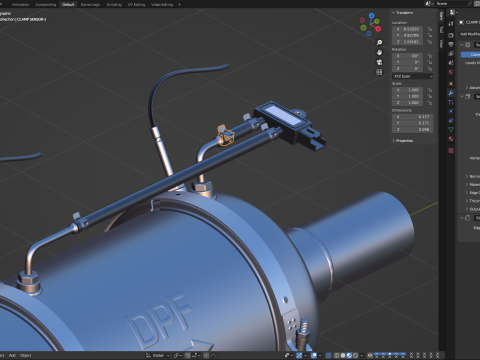The image size is (480, 360).
Task: Toggle proportional editing in viewport header
Action: [x=206, y=356]
